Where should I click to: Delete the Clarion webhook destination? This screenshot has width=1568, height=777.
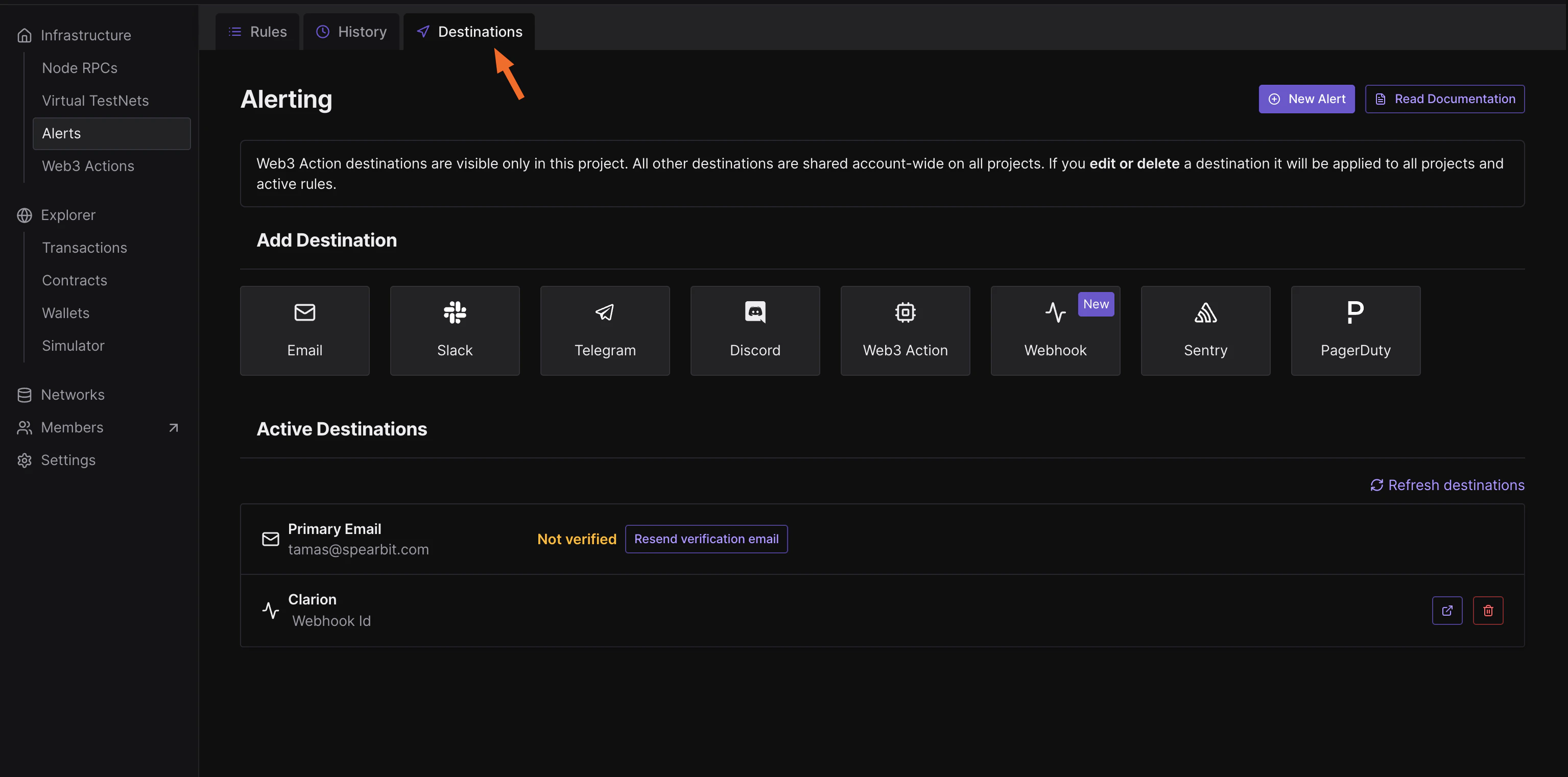point(1488,610)
